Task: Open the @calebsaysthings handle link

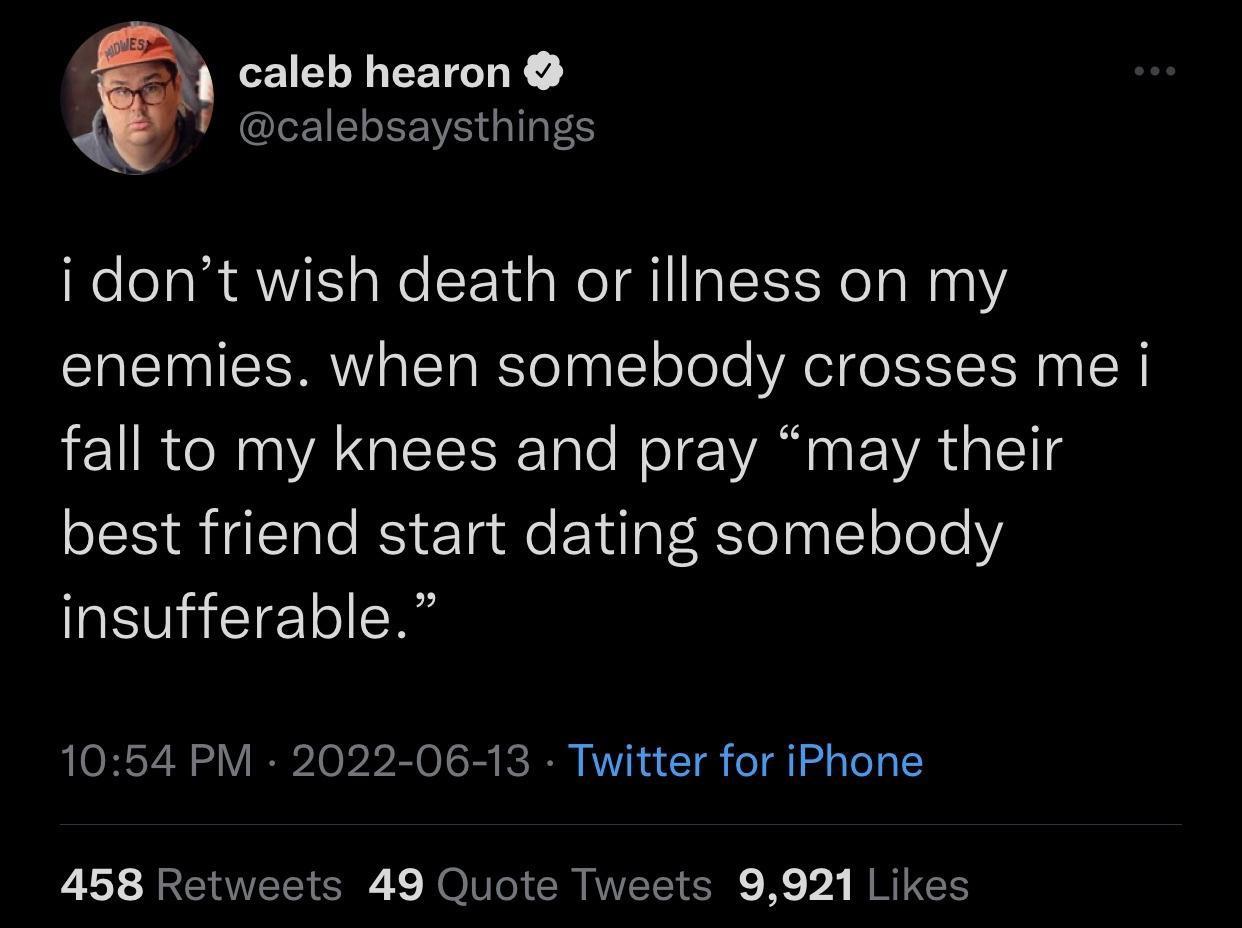Action: [x=416, y=126]
